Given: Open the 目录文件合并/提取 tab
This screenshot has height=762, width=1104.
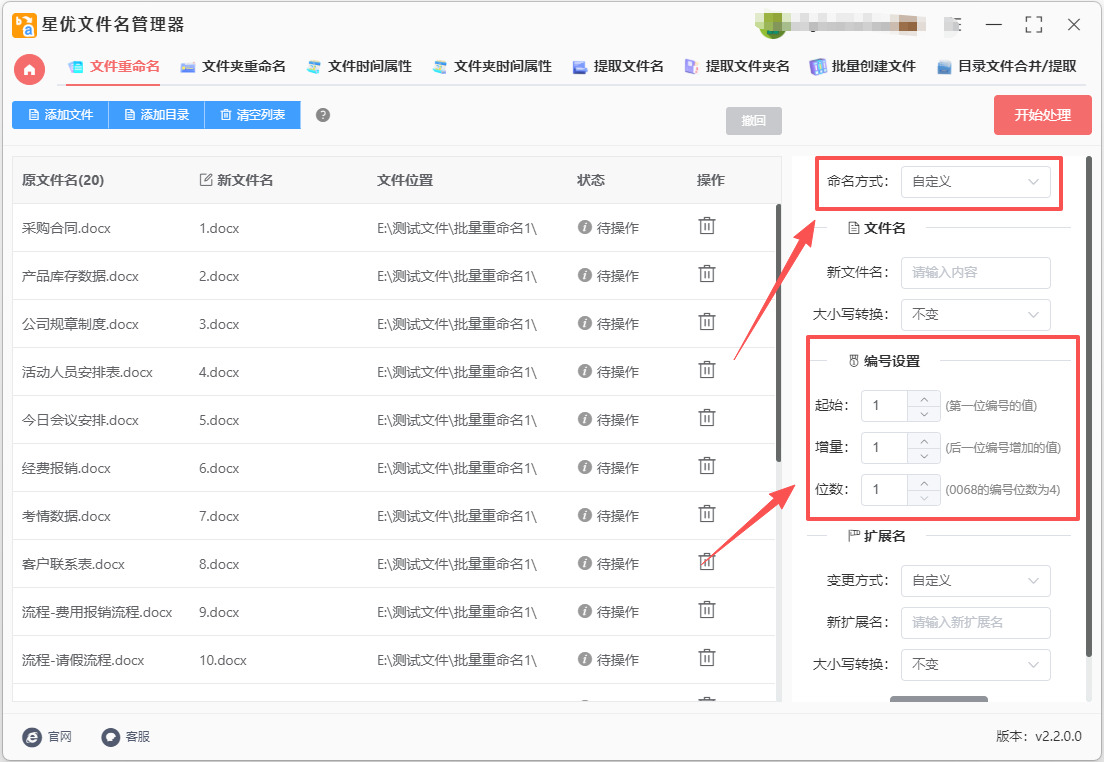Looking at the screenshot, I should [1007, 67].
